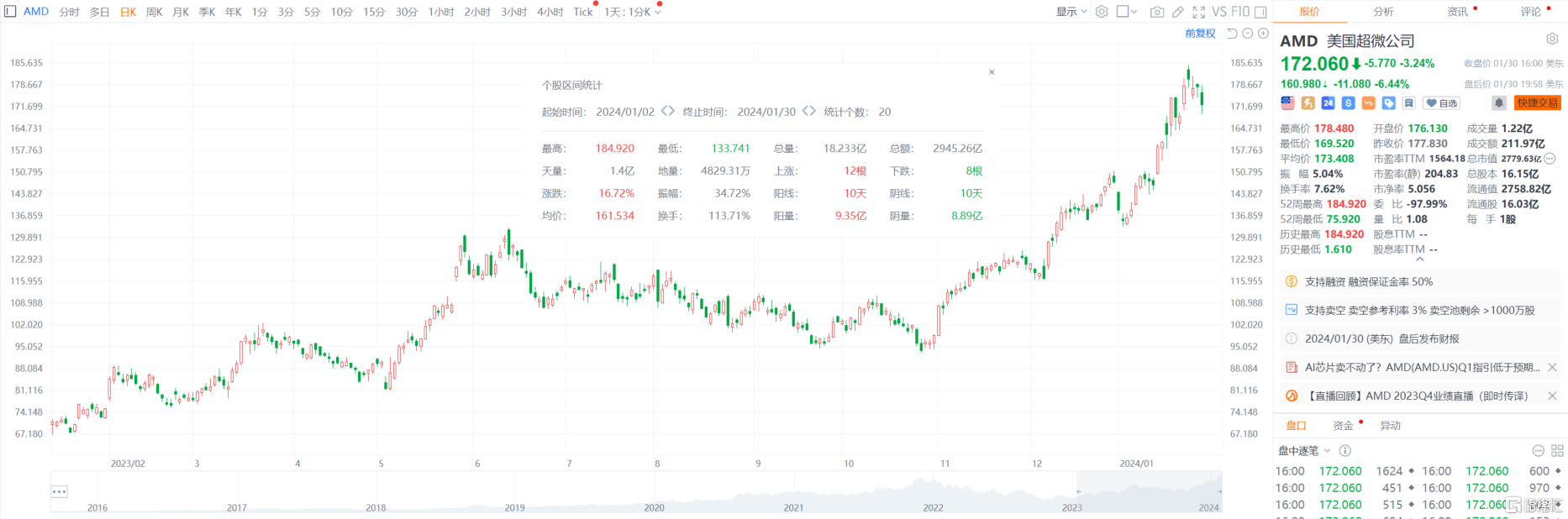Screen dimensions: 1568x519
Task: Open quote panel settings gear
Action: pos(1552,39)
